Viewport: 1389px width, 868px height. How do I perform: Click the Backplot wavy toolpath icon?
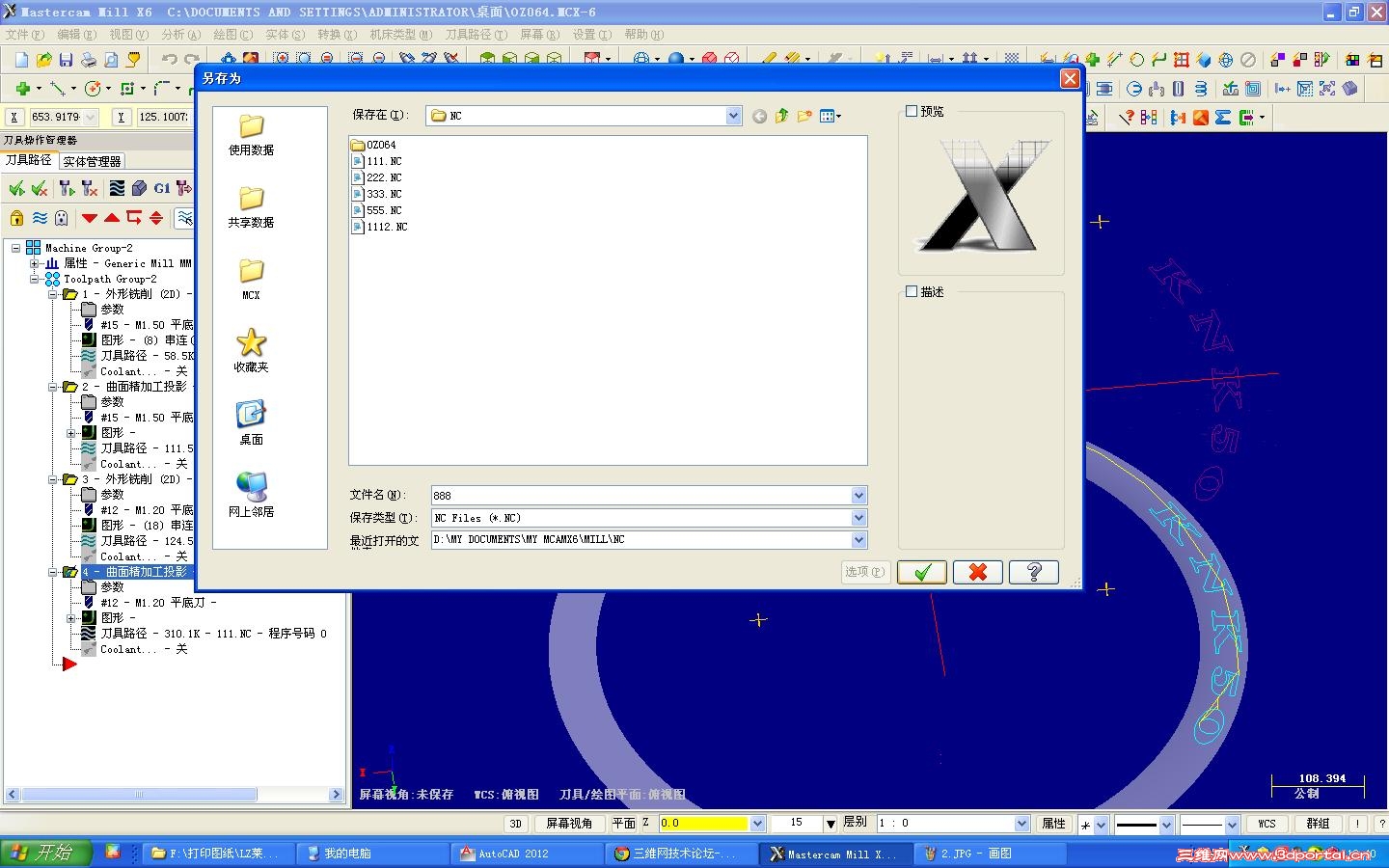click(x=116, y=188)
